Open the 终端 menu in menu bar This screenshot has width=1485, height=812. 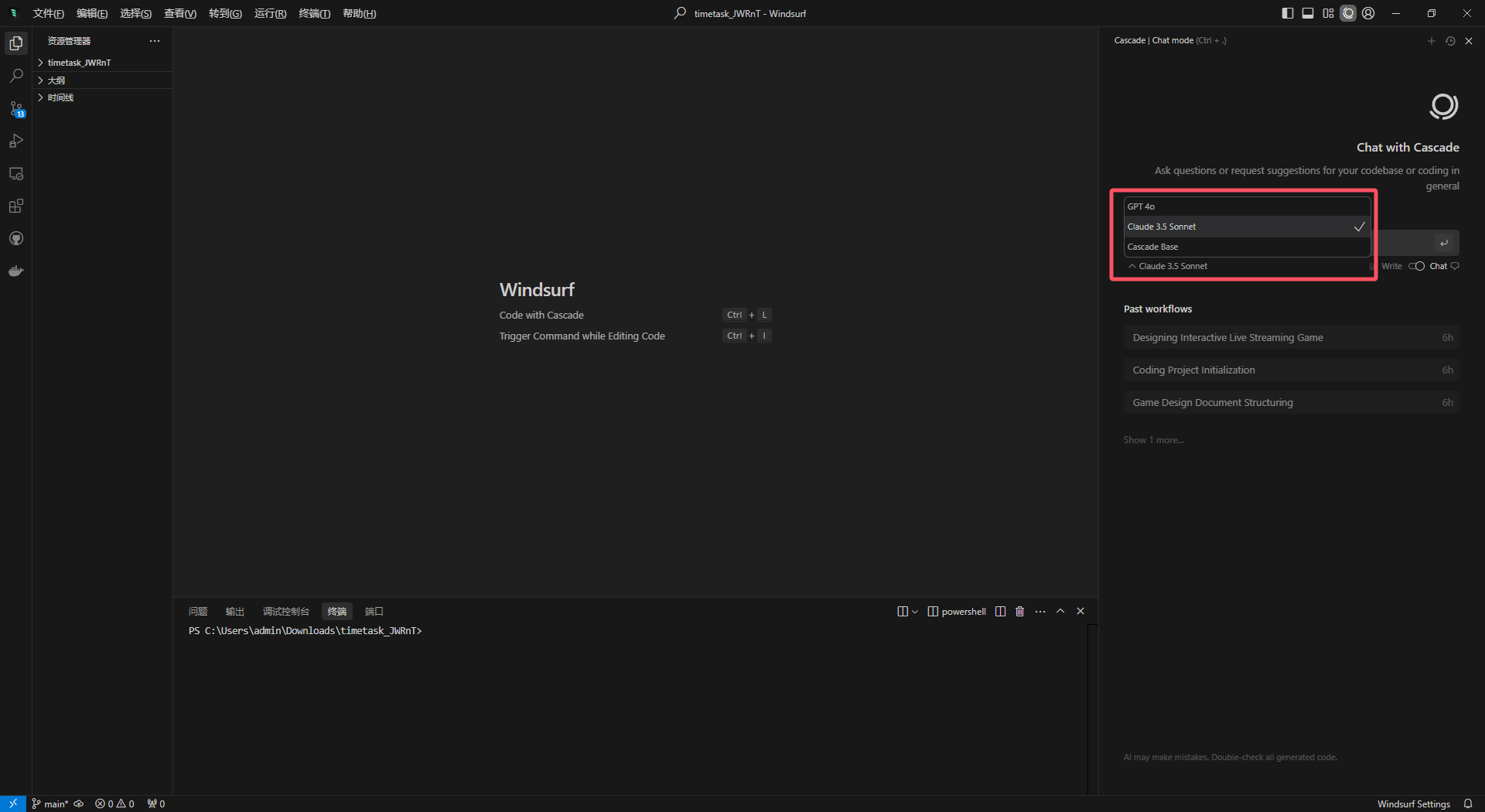click(x=314, y=13)
